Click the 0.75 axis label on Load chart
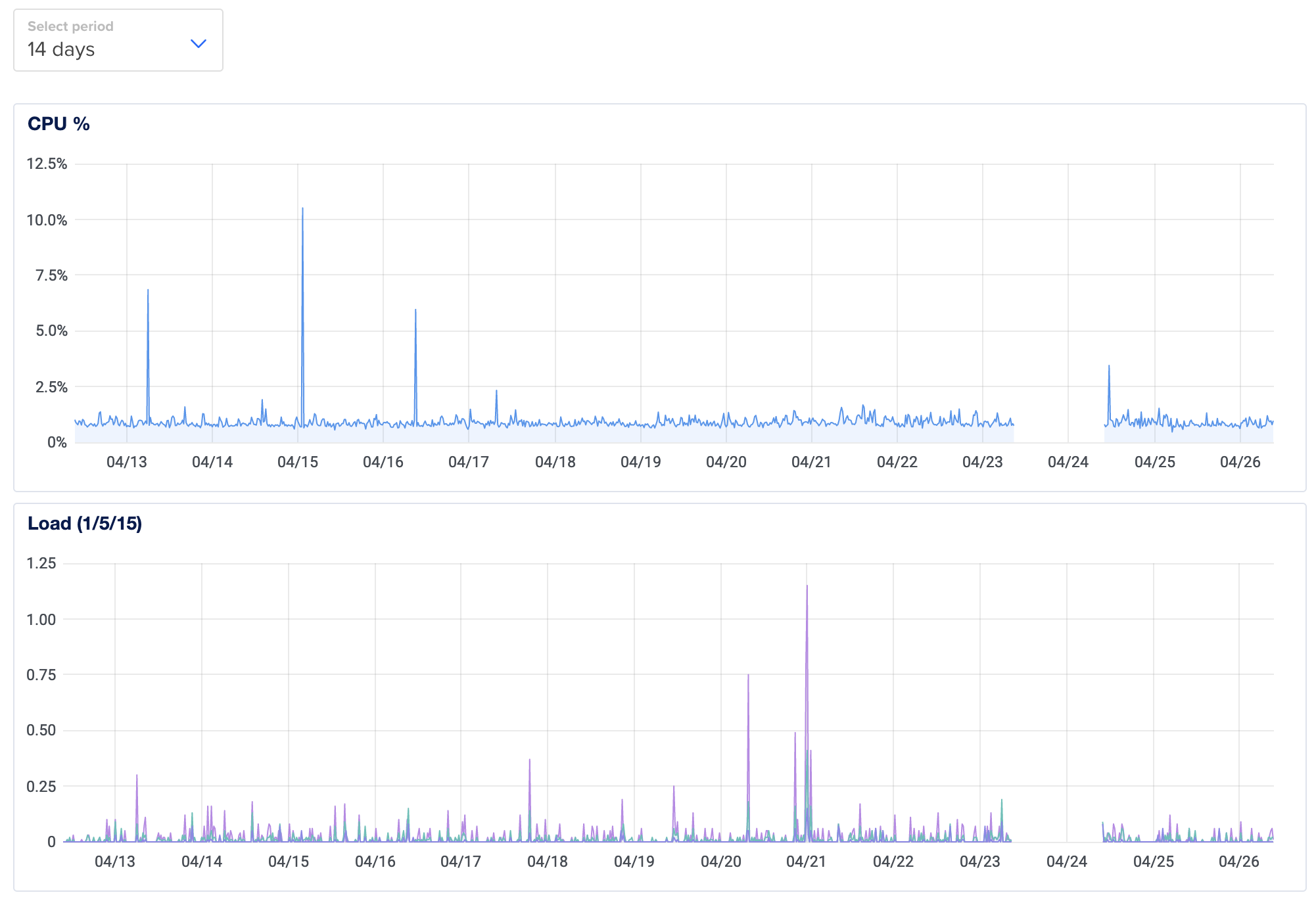 (41, 675)
